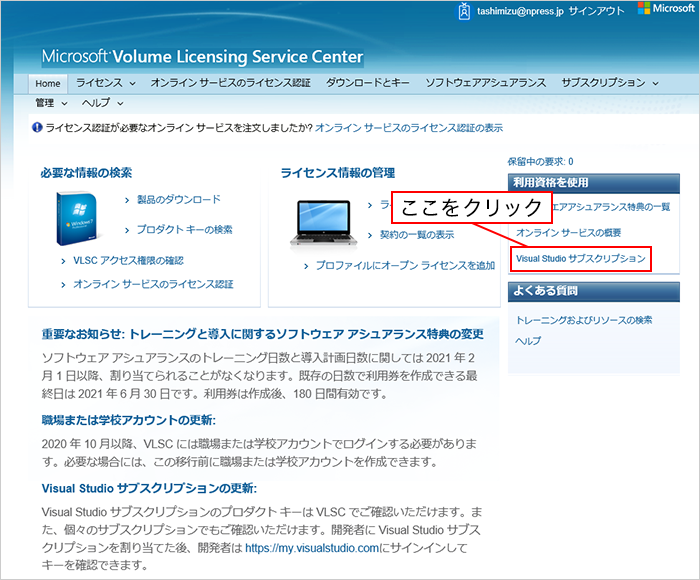Click the 職場または学校アカウントの更新 heading

[x=129, y=420]
